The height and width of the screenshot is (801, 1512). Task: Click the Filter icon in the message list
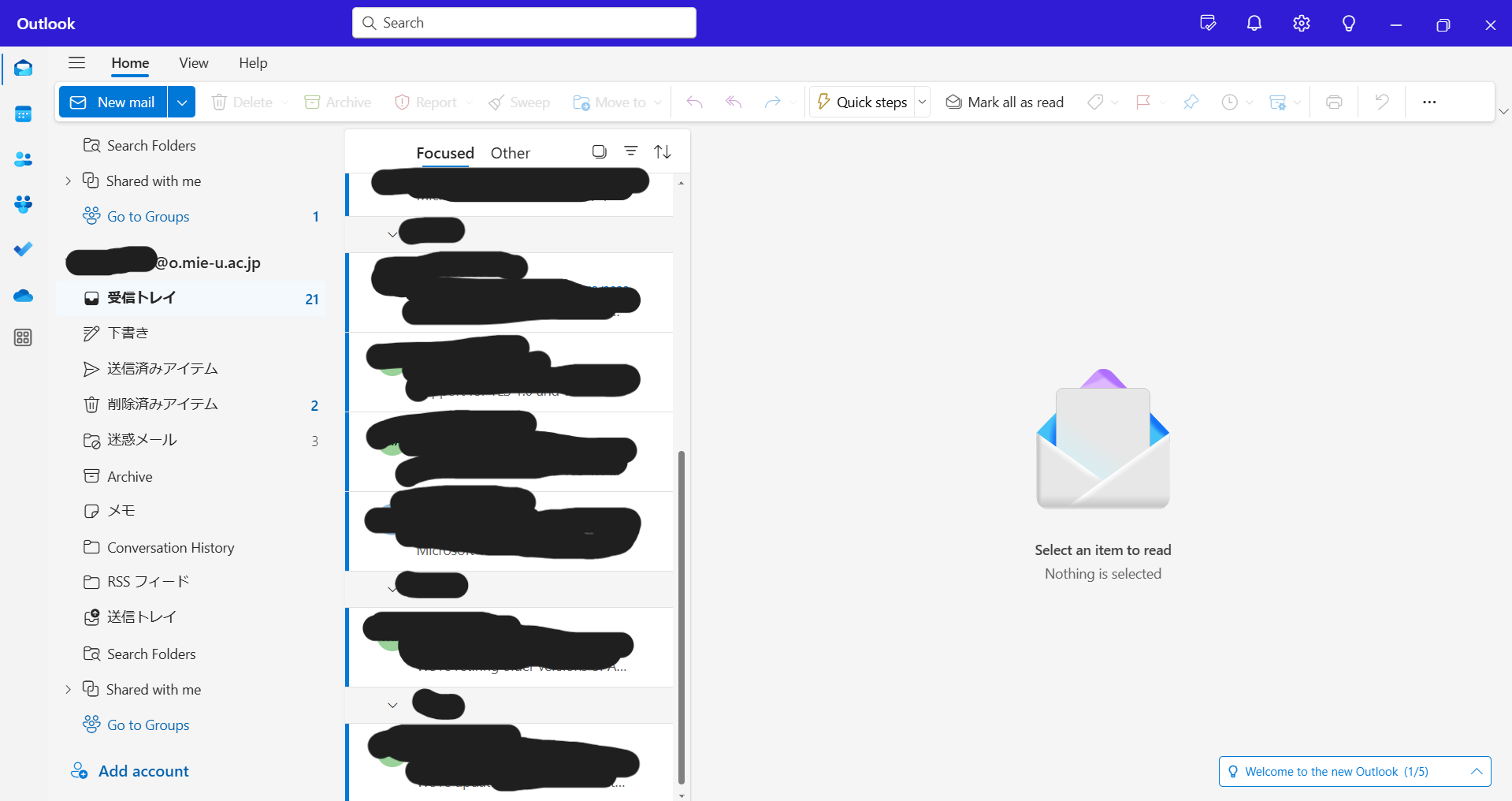point(631,151)
